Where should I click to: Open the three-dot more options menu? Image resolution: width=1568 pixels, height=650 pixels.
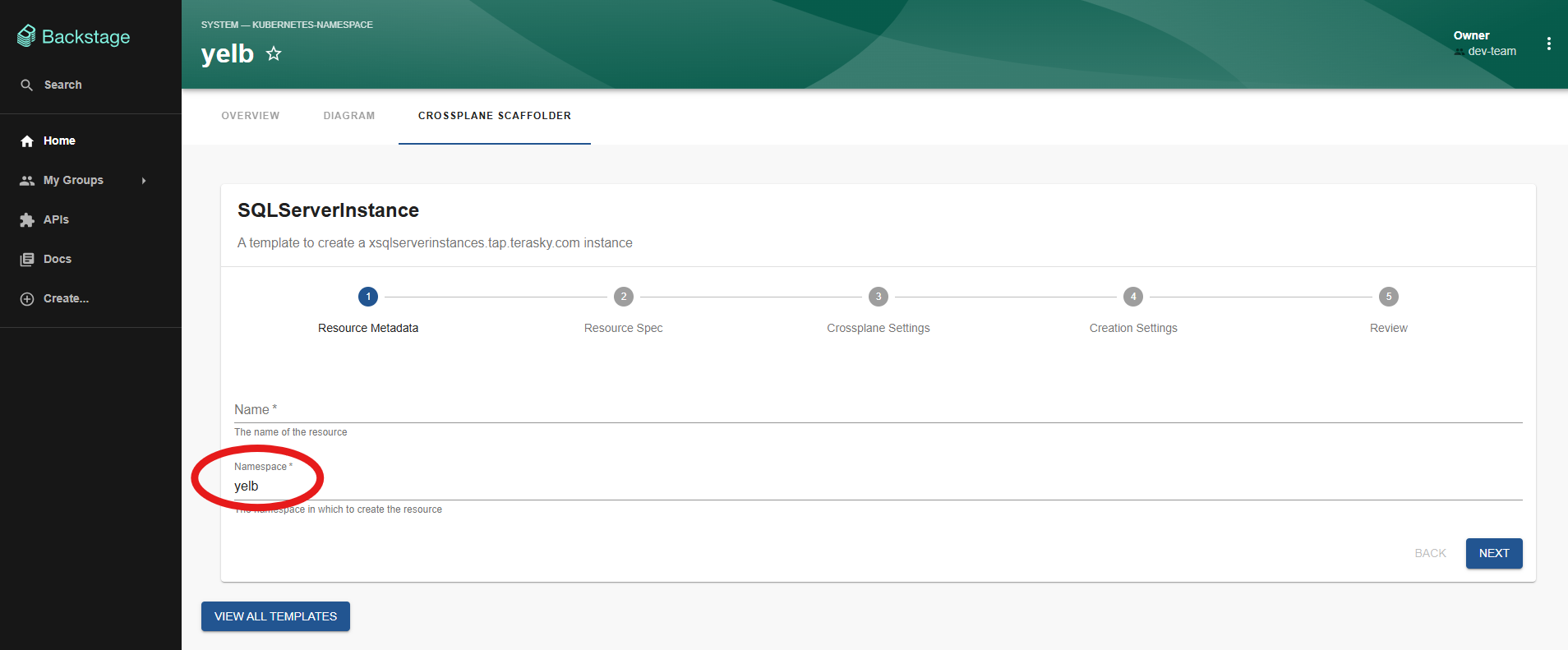pyautogui.click(x=1548, y=44)
